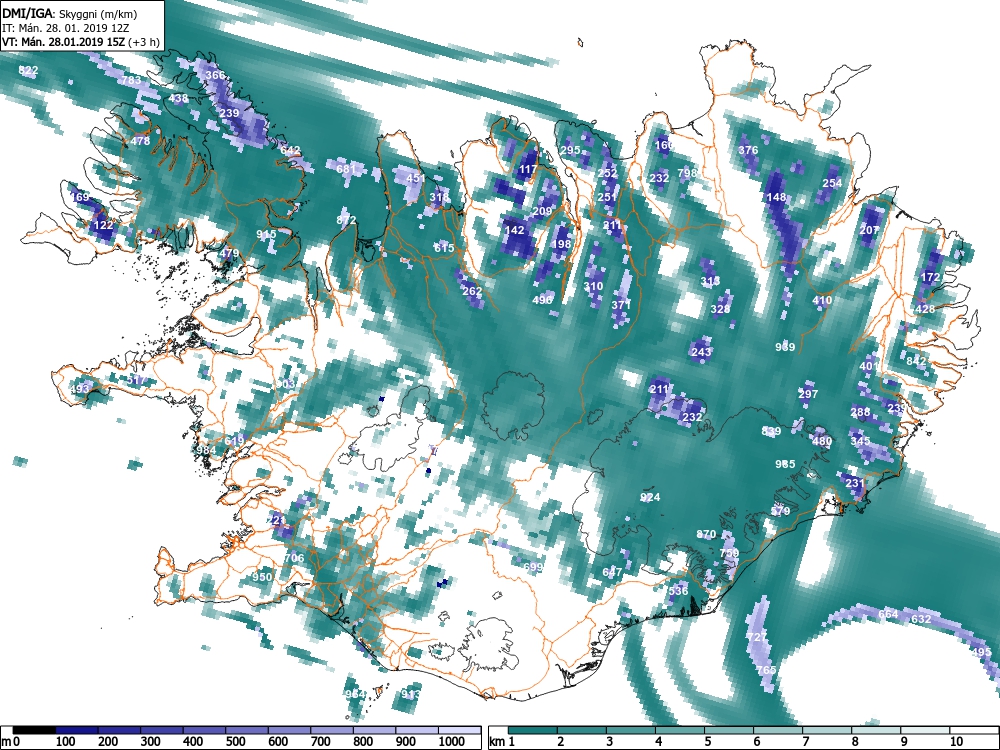Click the visibility value 428
Image resolution: width=1000 pixels, height=750 pixels.
coord(925,309)
